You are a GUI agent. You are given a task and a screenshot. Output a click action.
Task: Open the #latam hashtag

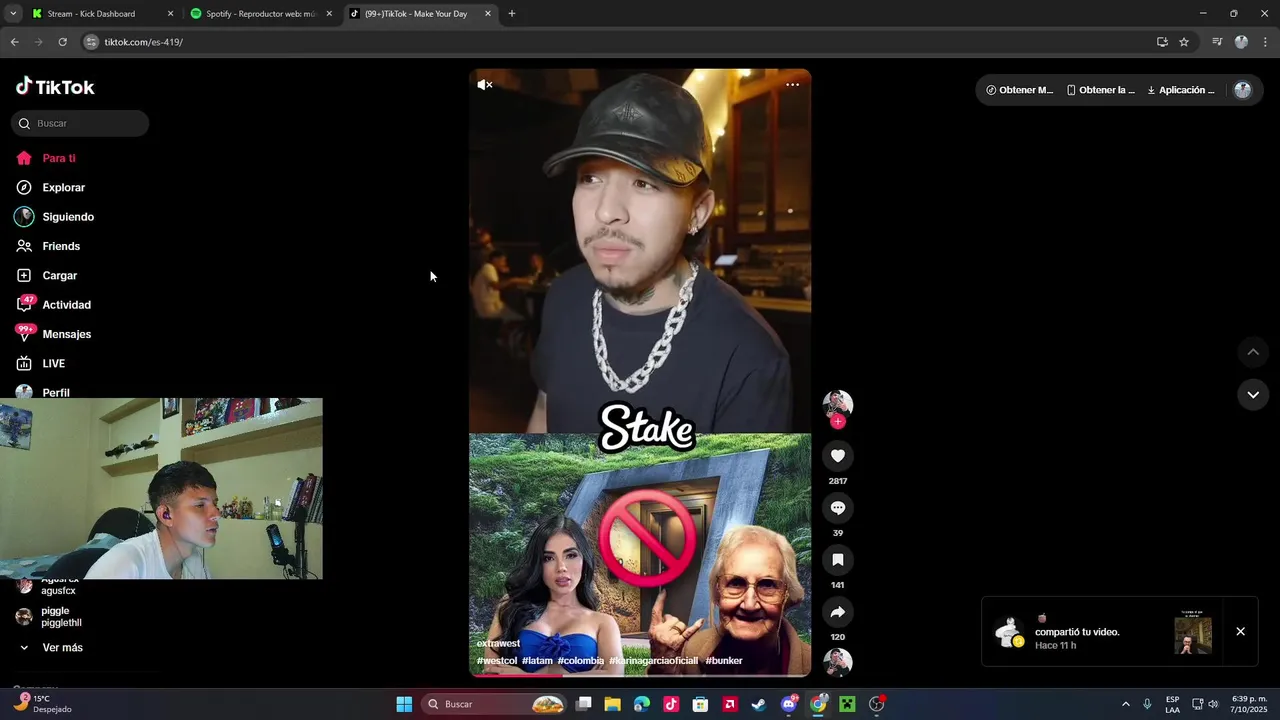tap(537, 660)
